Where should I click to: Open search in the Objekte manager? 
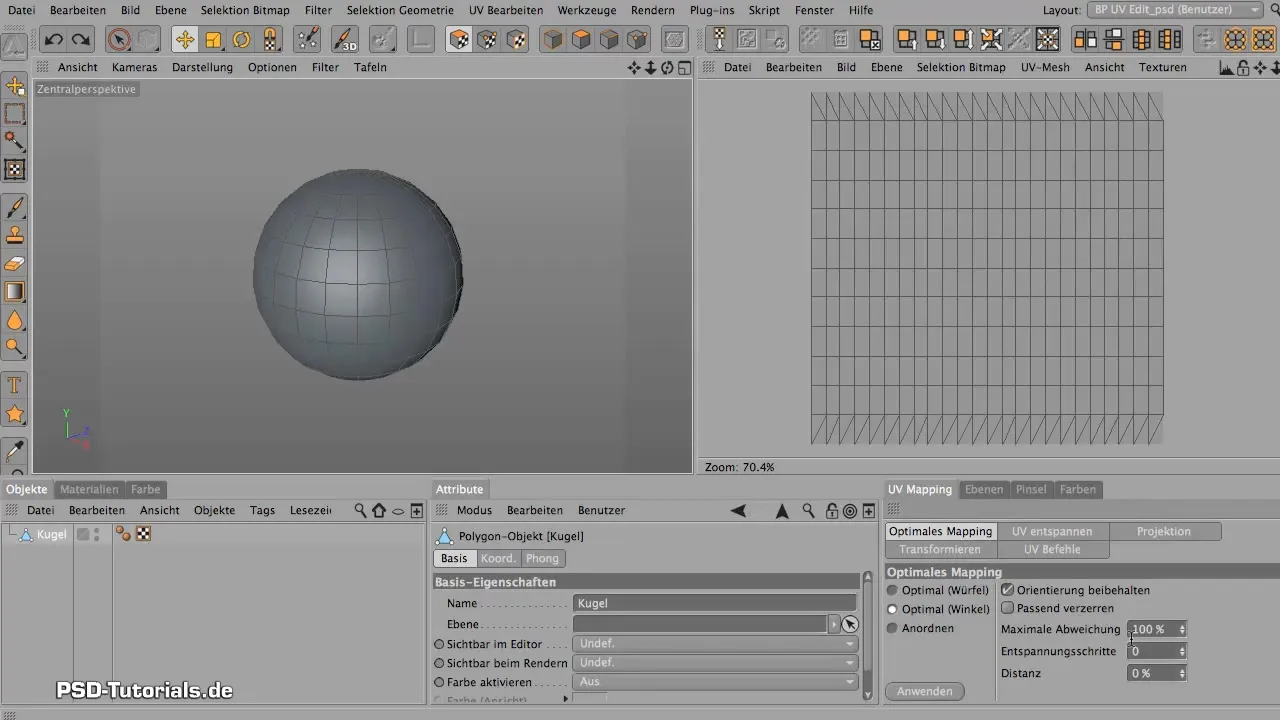(360, 510)
